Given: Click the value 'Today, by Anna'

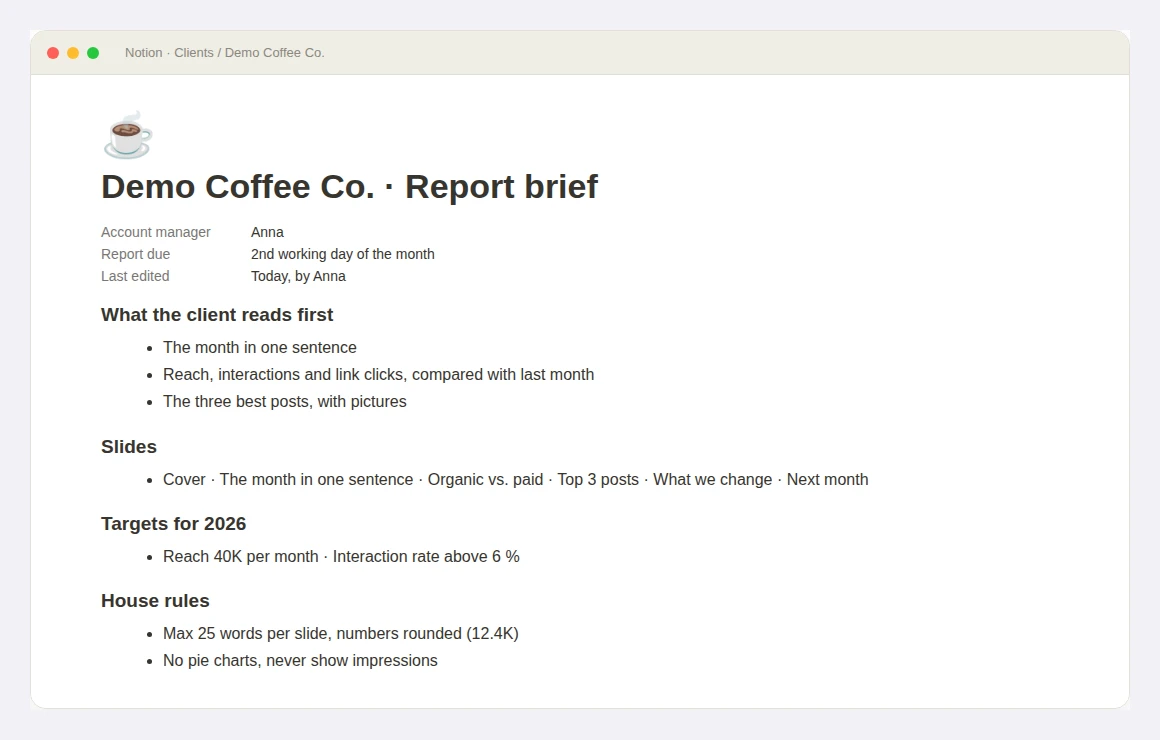Looking at the screenshot, I should pyautogui.click(x=298, y=276).
